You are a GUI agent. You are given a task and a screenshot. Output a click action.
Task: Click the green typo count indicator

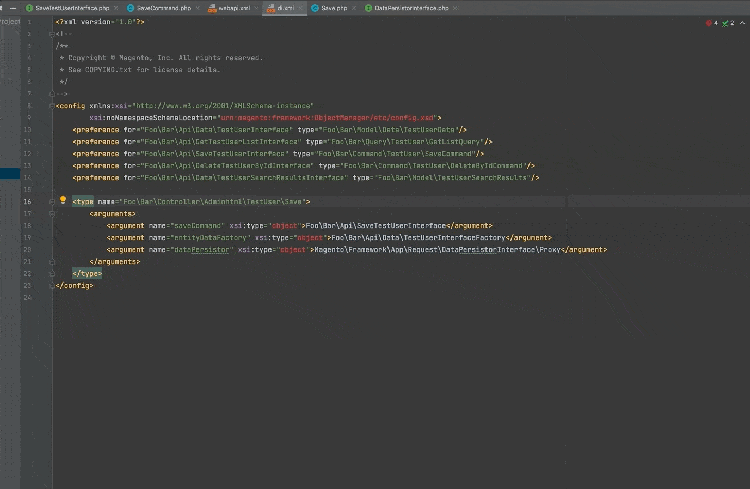click(726, 22)
